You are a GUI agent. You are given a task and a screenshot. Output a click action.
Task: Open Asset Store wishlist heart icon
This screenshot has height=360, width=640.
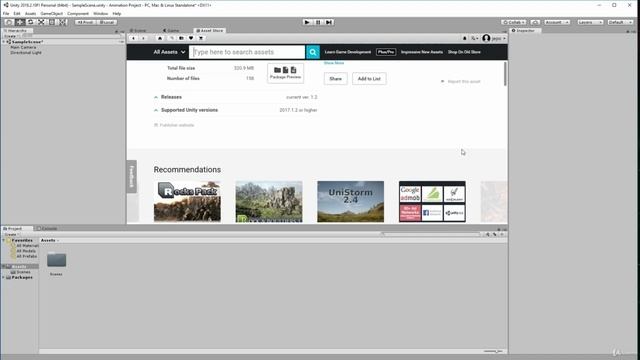point(191,38)
